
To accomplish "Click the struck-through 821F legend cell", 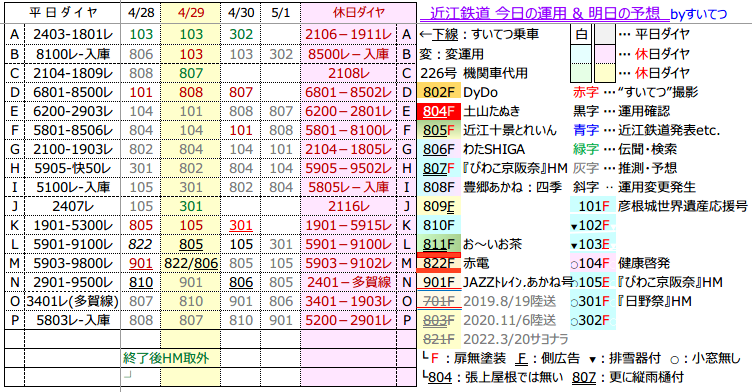I will point(438,339).
